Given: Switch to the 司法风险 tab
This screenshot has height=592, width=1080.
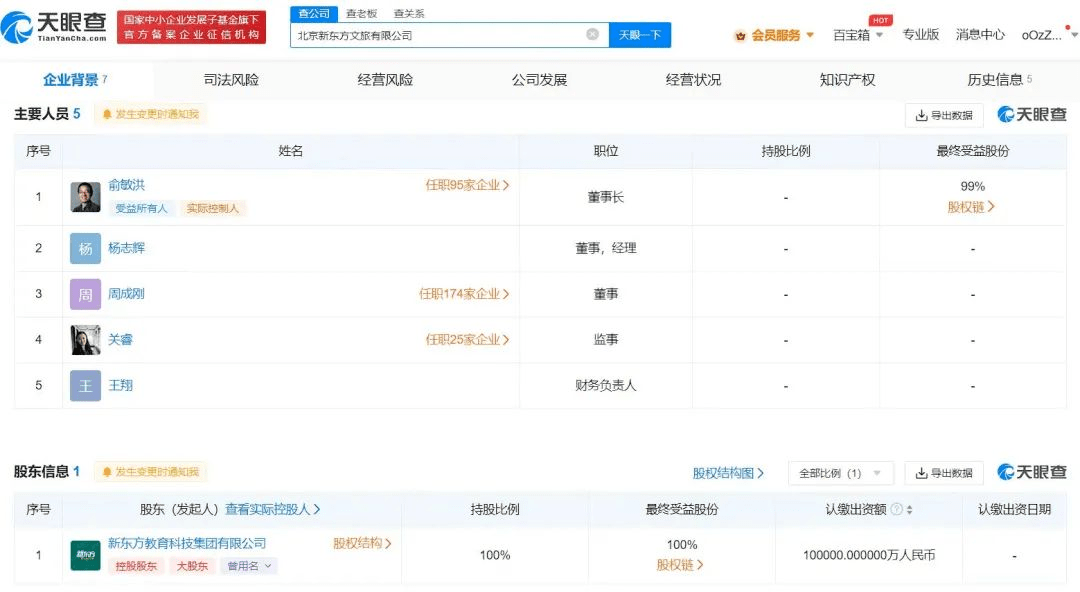Looking at the screenshot, I should point(231,80).
